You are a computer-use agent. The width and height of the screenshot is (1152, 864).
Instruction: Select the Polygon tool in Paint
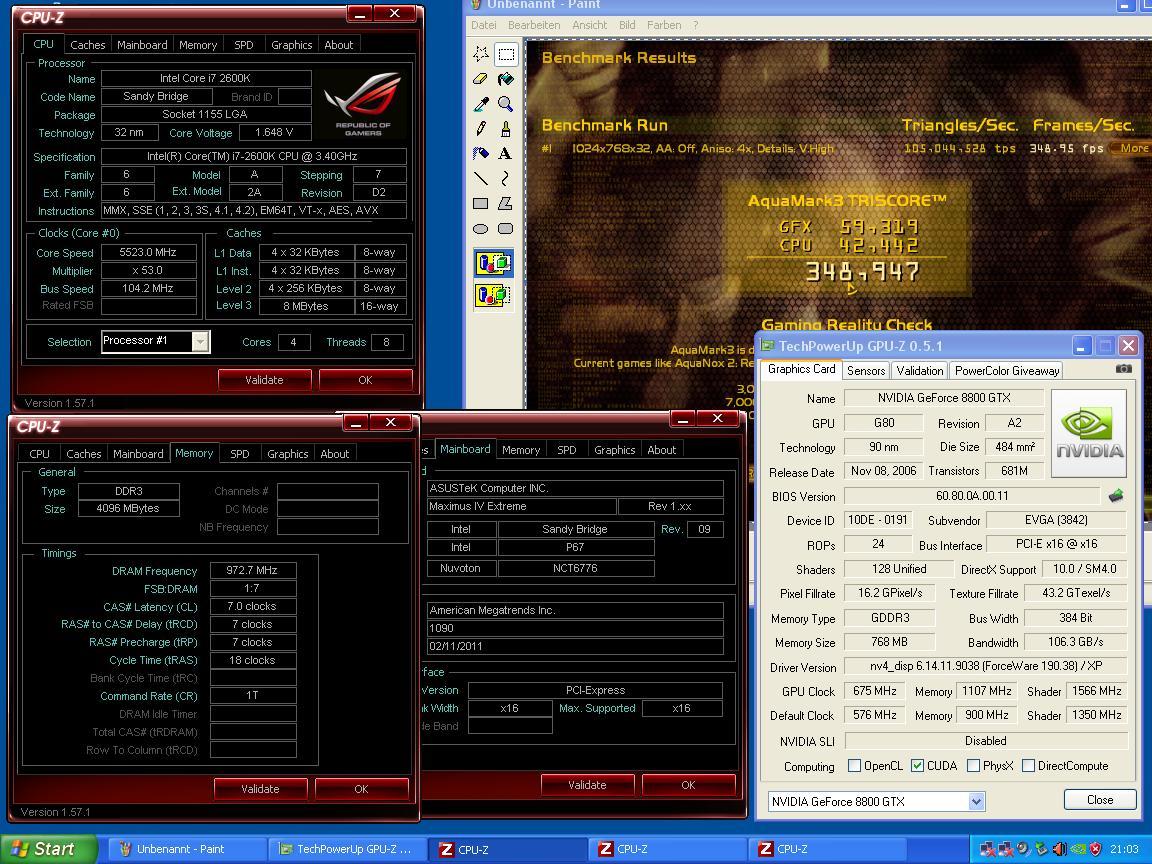505,204
